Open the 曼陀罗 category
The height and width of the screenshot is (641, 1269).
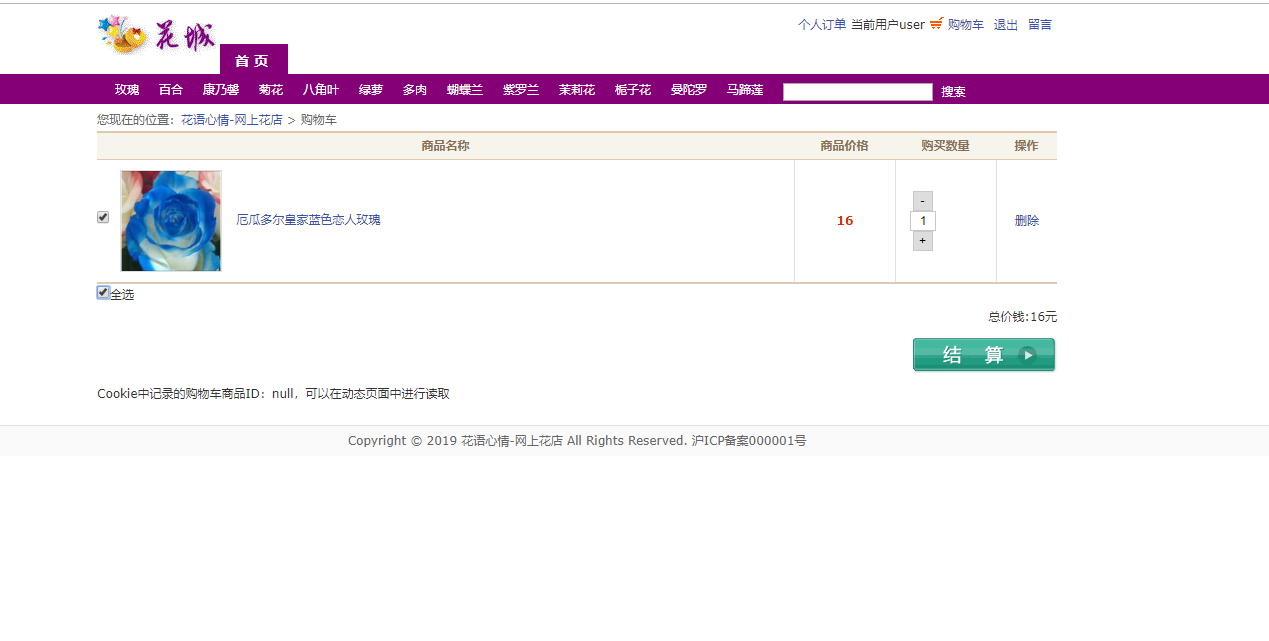(688, 89)
